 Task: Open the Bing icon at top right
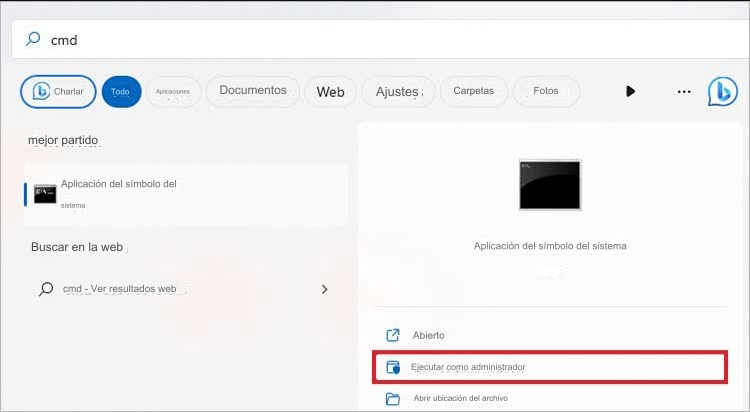click(722, 91)
